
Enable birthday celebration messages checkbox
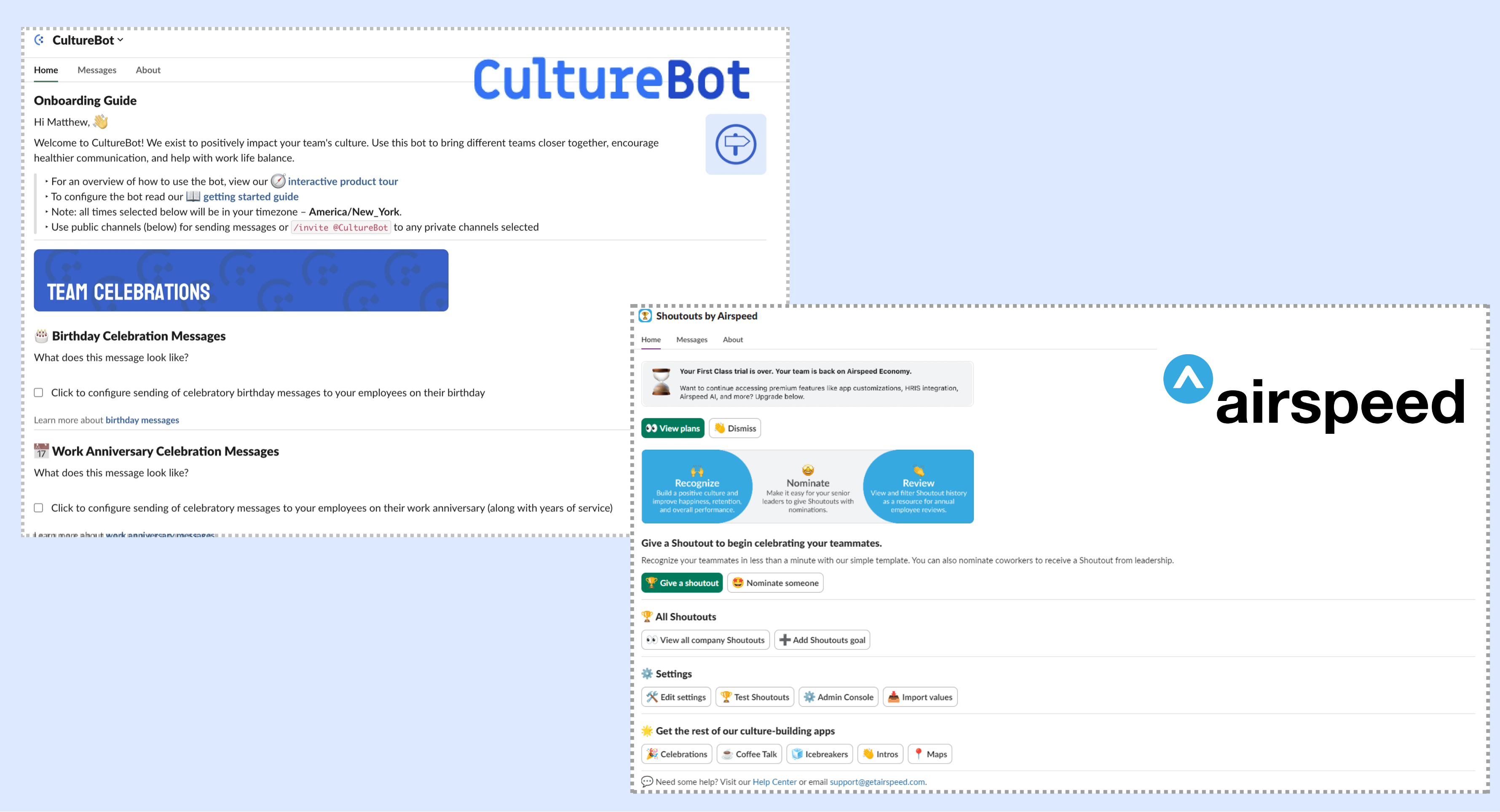[x=38, y=393]
